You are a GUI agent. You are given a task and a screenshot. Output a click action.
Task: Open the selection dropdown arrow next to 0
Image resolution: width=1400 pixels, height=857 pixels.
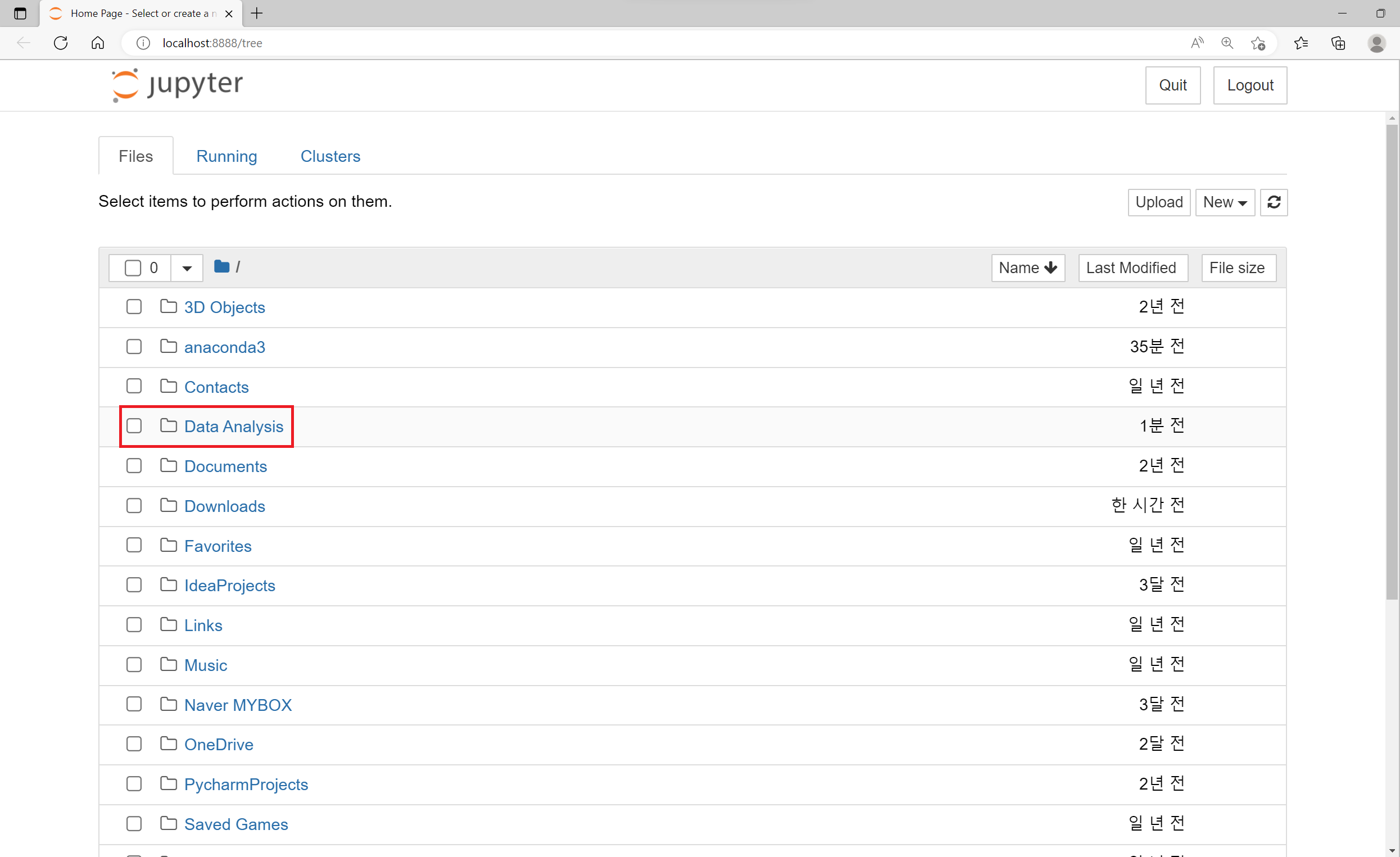click(187, 267)
